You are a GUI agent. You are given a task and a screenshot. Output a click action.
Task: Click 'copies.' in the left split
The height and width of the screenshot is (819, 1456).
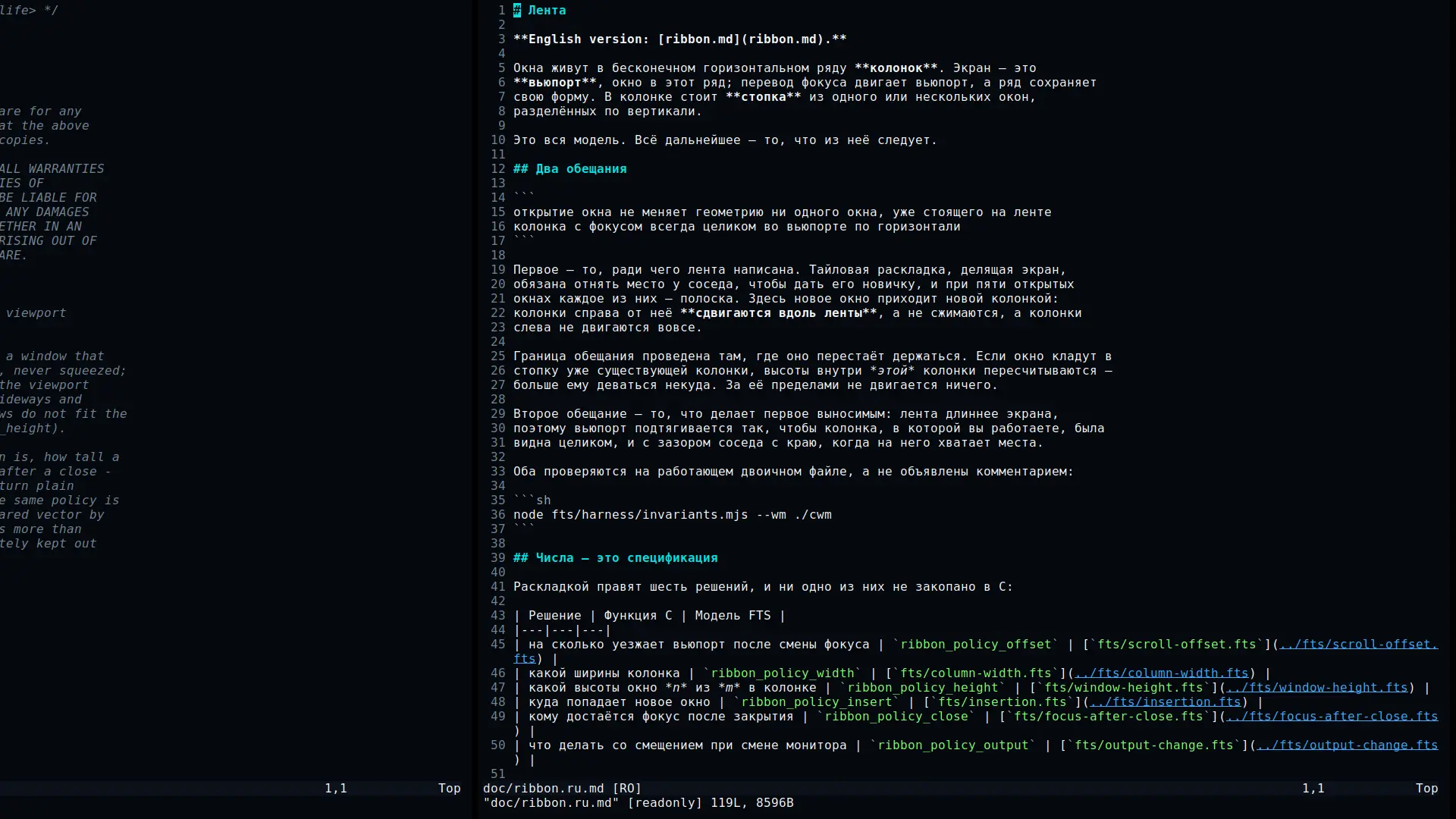click(x=25, y=140)
